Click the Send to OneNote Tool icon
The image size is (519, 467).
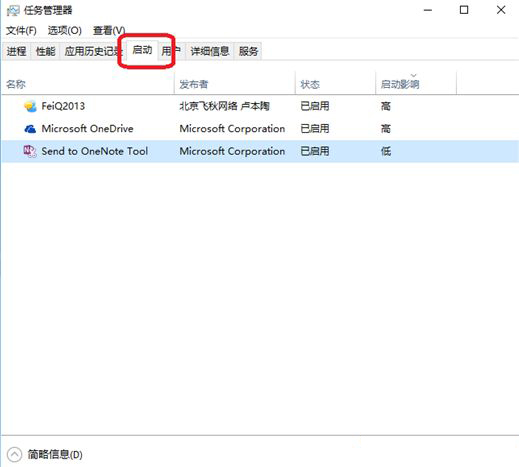[30, 151]
